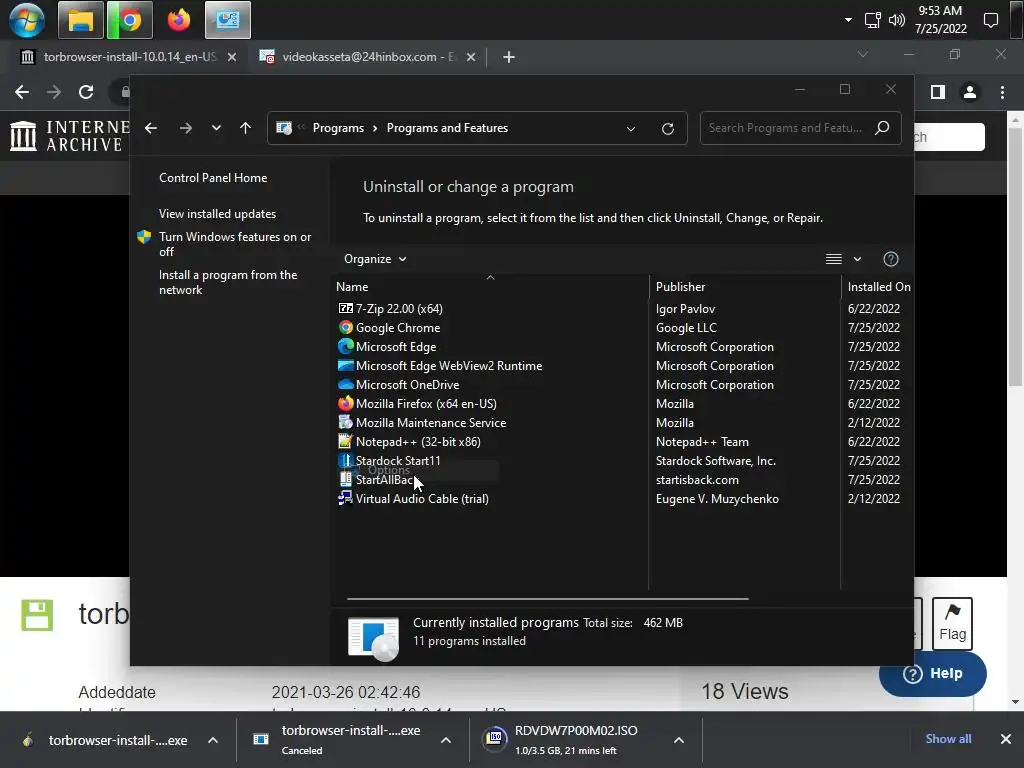This screenshot has width=1024, height=768.
Task: Close the Chrome downloads bar
Action: pos(1006,739)
